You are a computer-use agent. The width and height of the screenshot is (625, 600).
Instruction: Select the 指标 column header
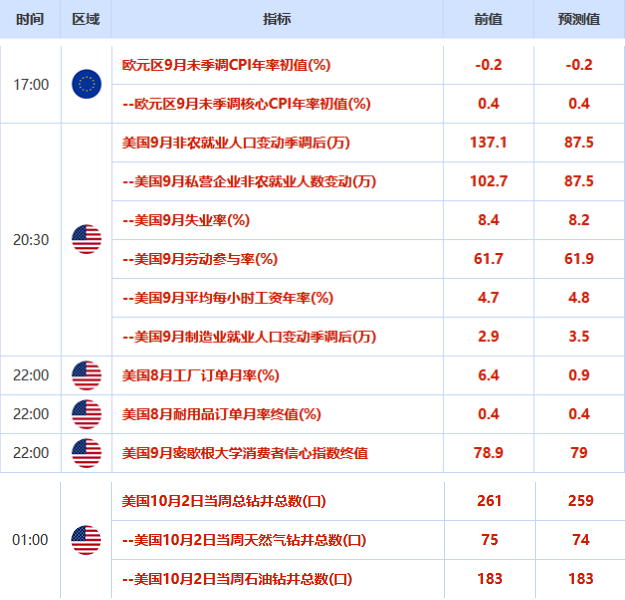coord(277,19)
